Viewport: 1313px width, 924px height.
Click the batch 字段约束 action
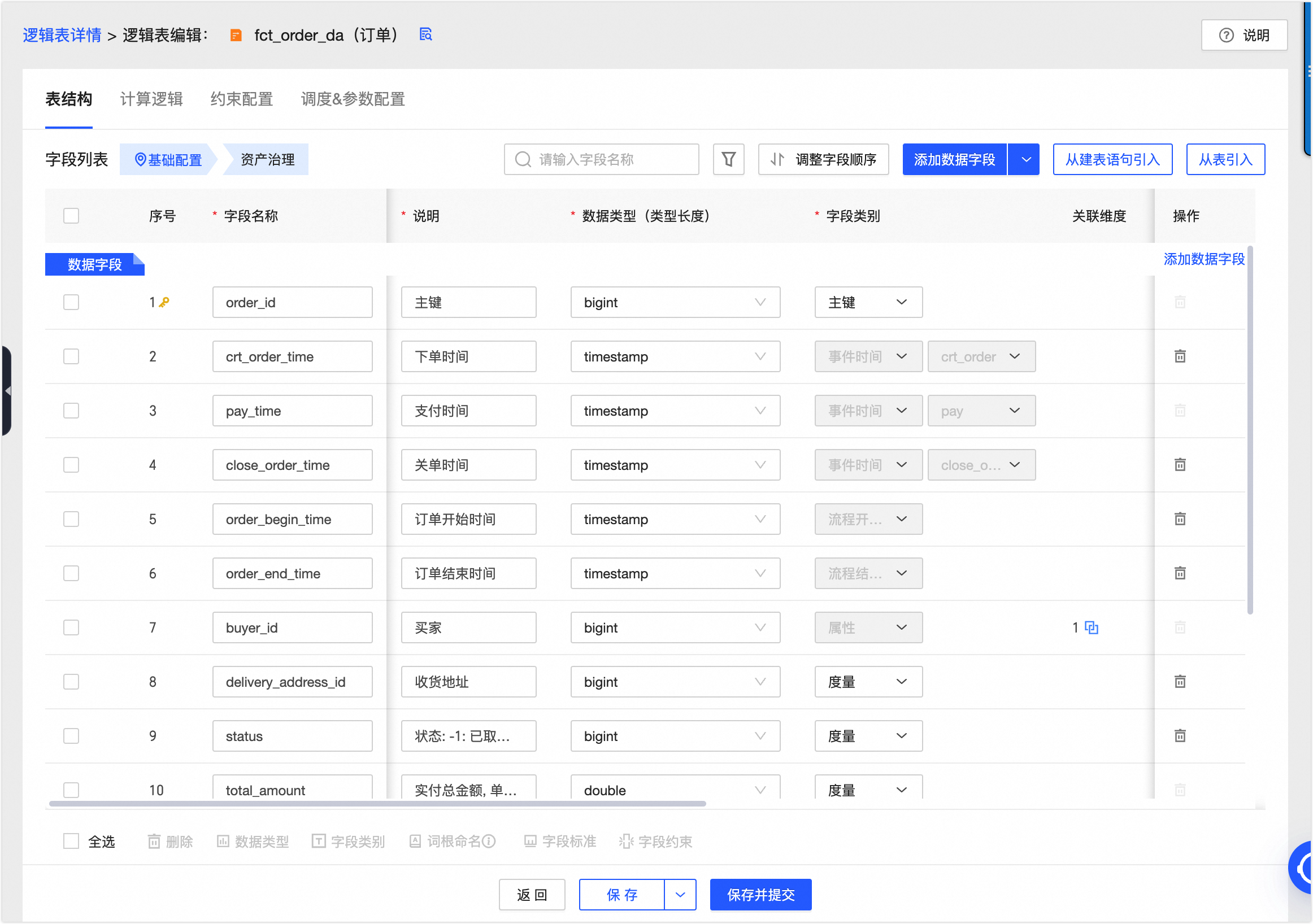click(656, 842)
